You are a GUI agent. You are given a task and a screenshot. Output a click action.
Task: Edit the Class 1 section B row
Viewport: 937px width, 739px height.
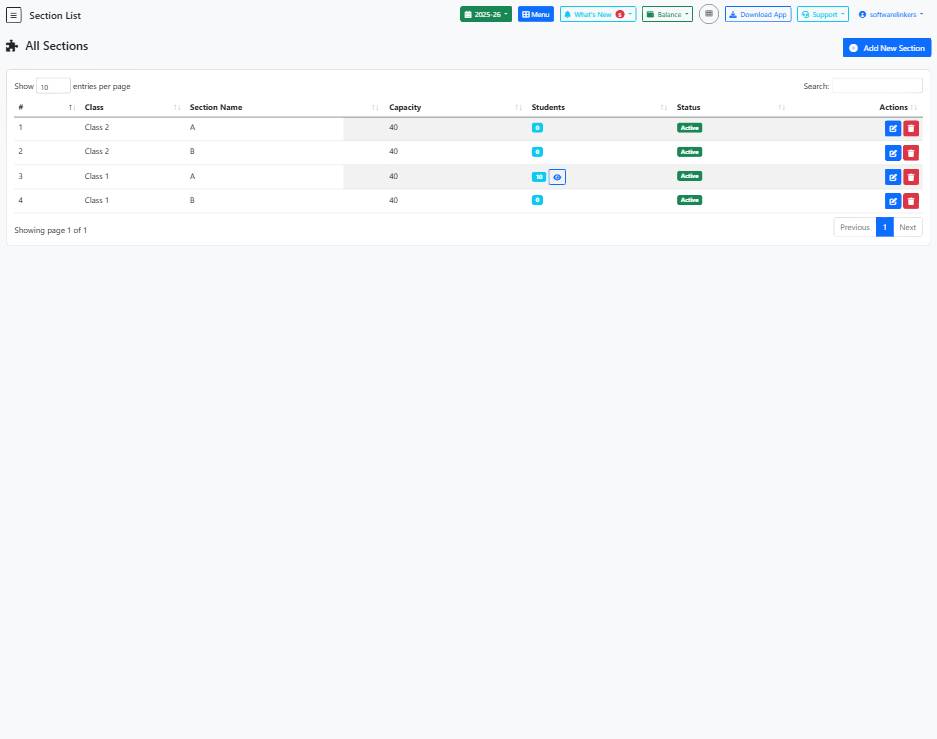click(x=892, y=201)
